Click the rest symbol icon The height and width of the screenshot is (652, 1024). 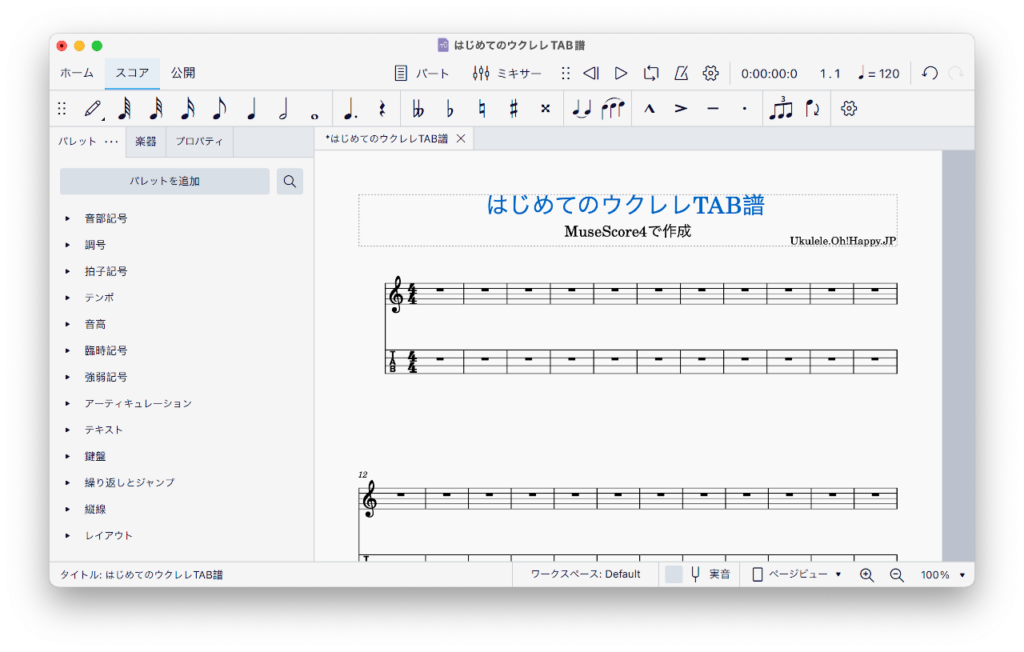tap(381, 109)
